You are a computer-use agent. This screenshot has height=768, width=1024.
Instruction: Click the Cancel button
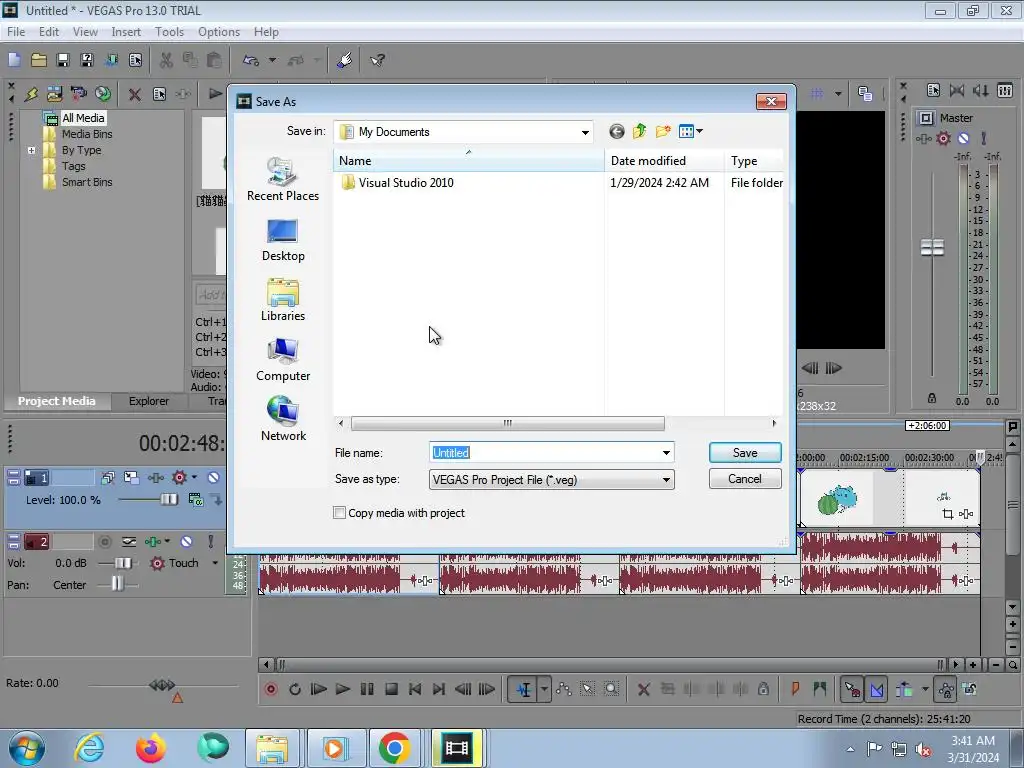pos(745,479)
